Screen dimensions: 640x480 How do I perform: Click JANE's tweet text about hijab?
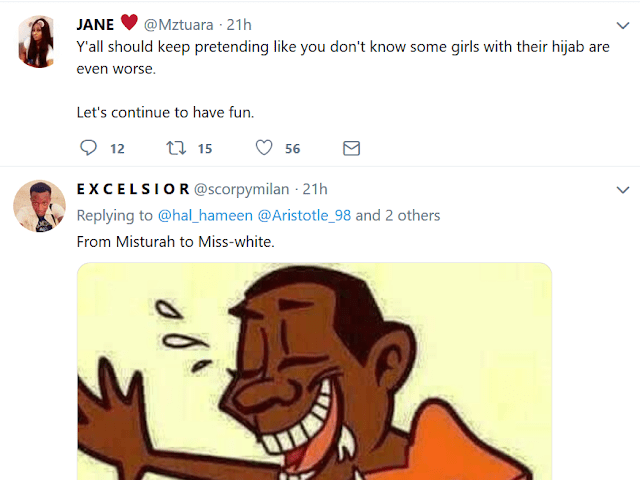click(x=342, y=58)
